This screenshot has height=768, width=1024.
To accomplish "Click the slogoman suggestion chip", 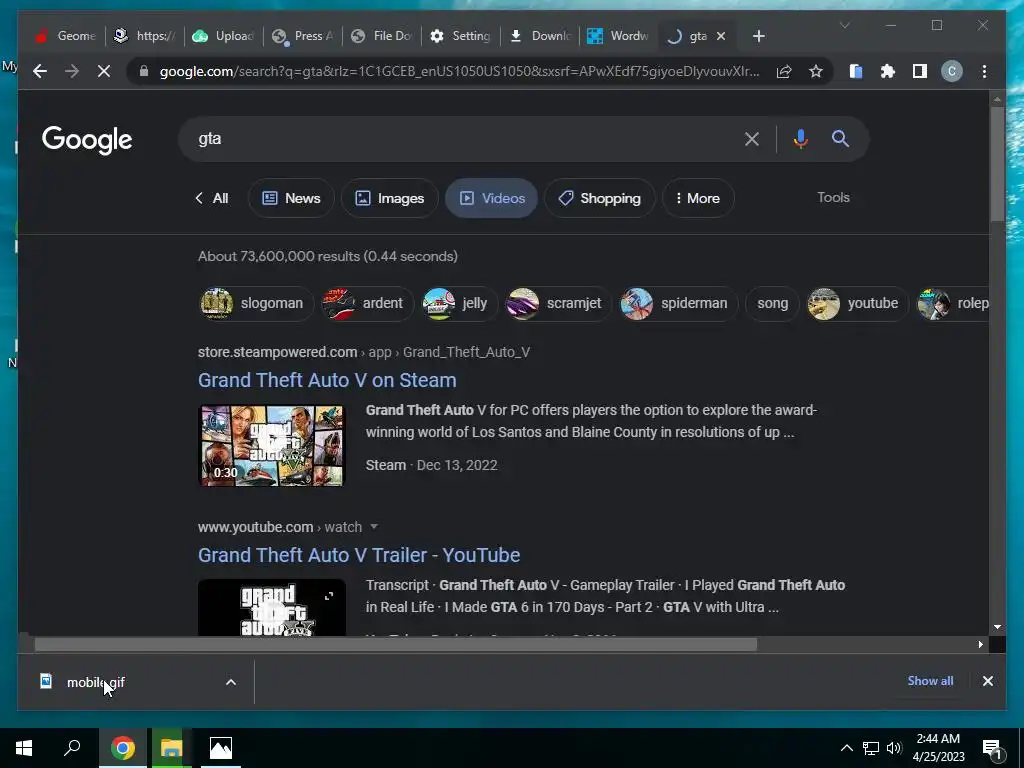I will (x=255, y=303).
